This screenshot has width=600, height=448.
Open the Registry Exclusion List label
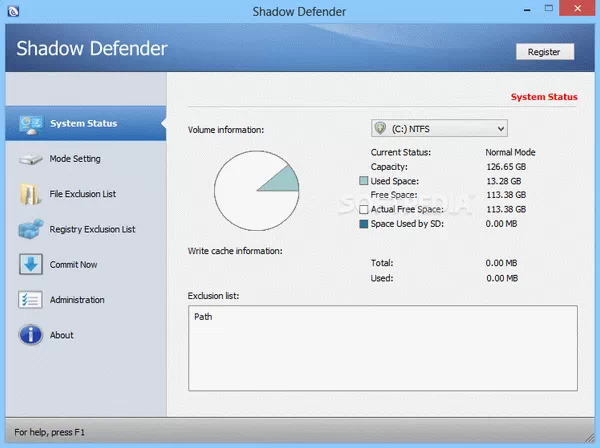[92, 229]
